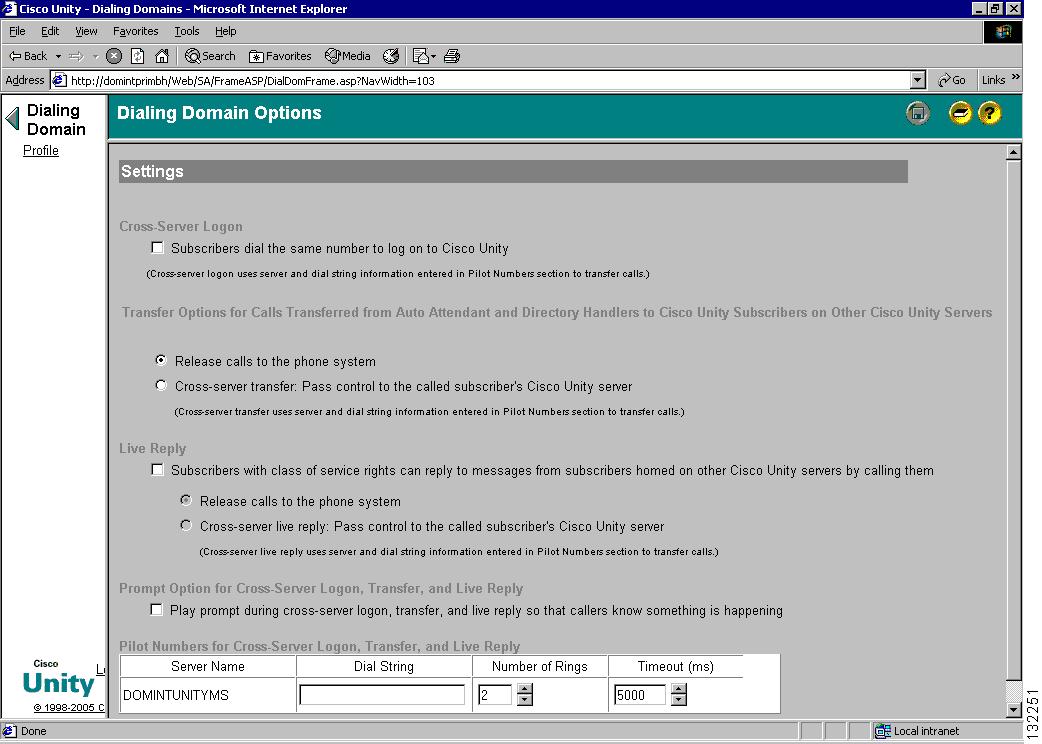Select the 'Cross-server transfer' radio button

[161, 385]
